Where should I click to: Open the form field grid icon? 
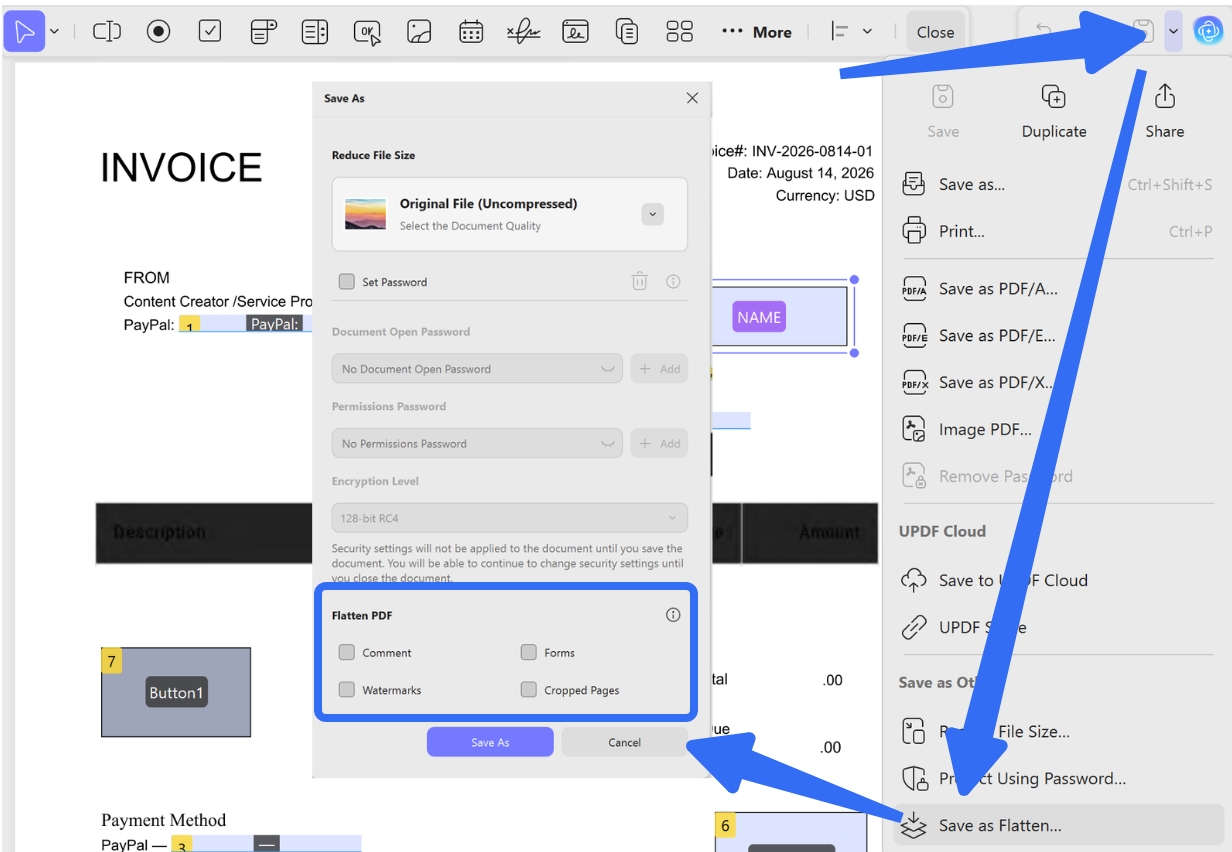point(680,31)
